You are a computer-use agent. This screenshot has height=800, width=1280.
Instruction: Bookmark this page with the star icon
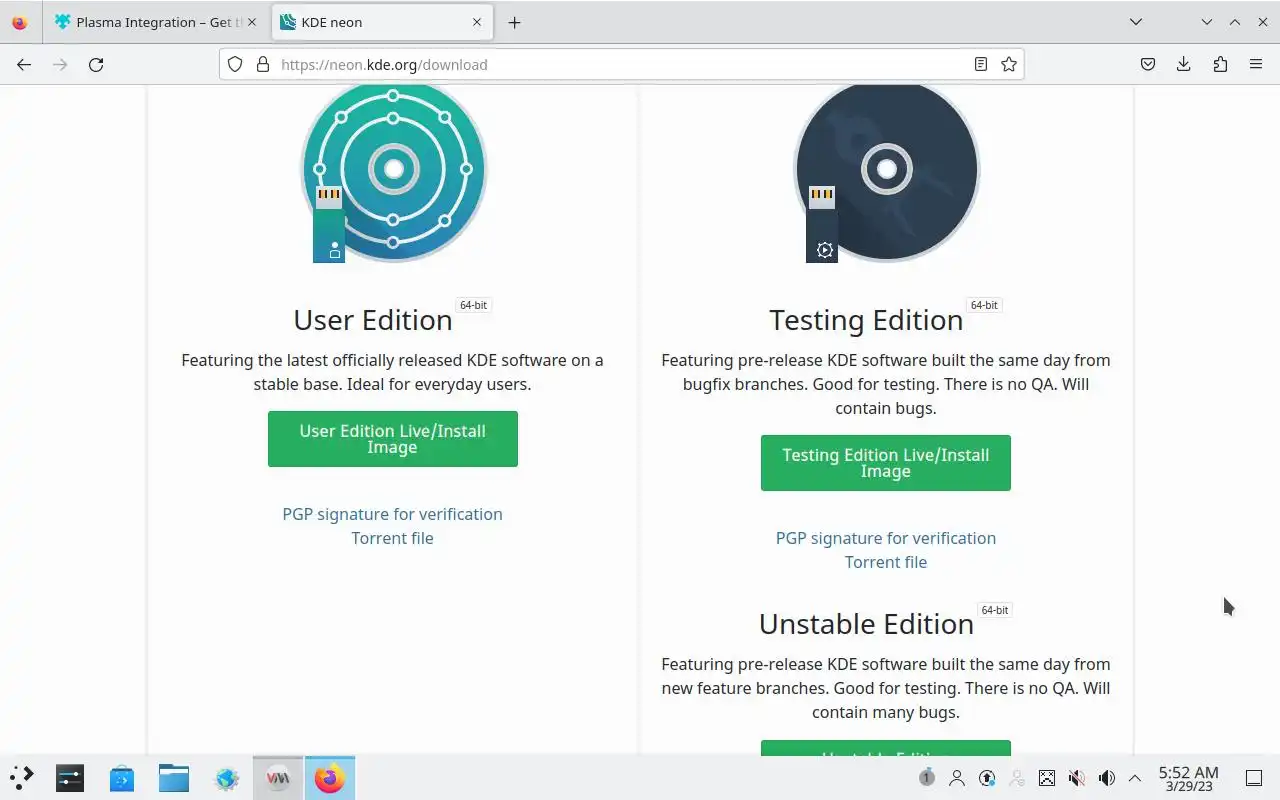pyautogui.click(x=1009, y=64)
